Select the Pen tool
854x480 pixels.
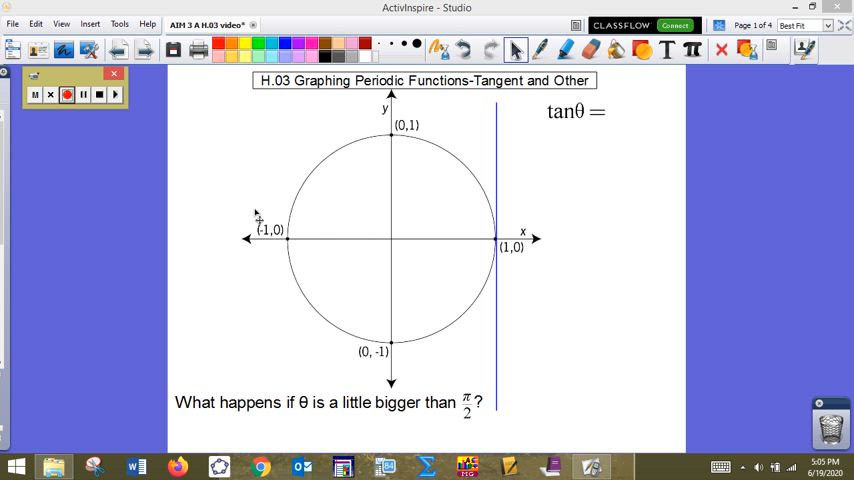click(x=540, y=50)
